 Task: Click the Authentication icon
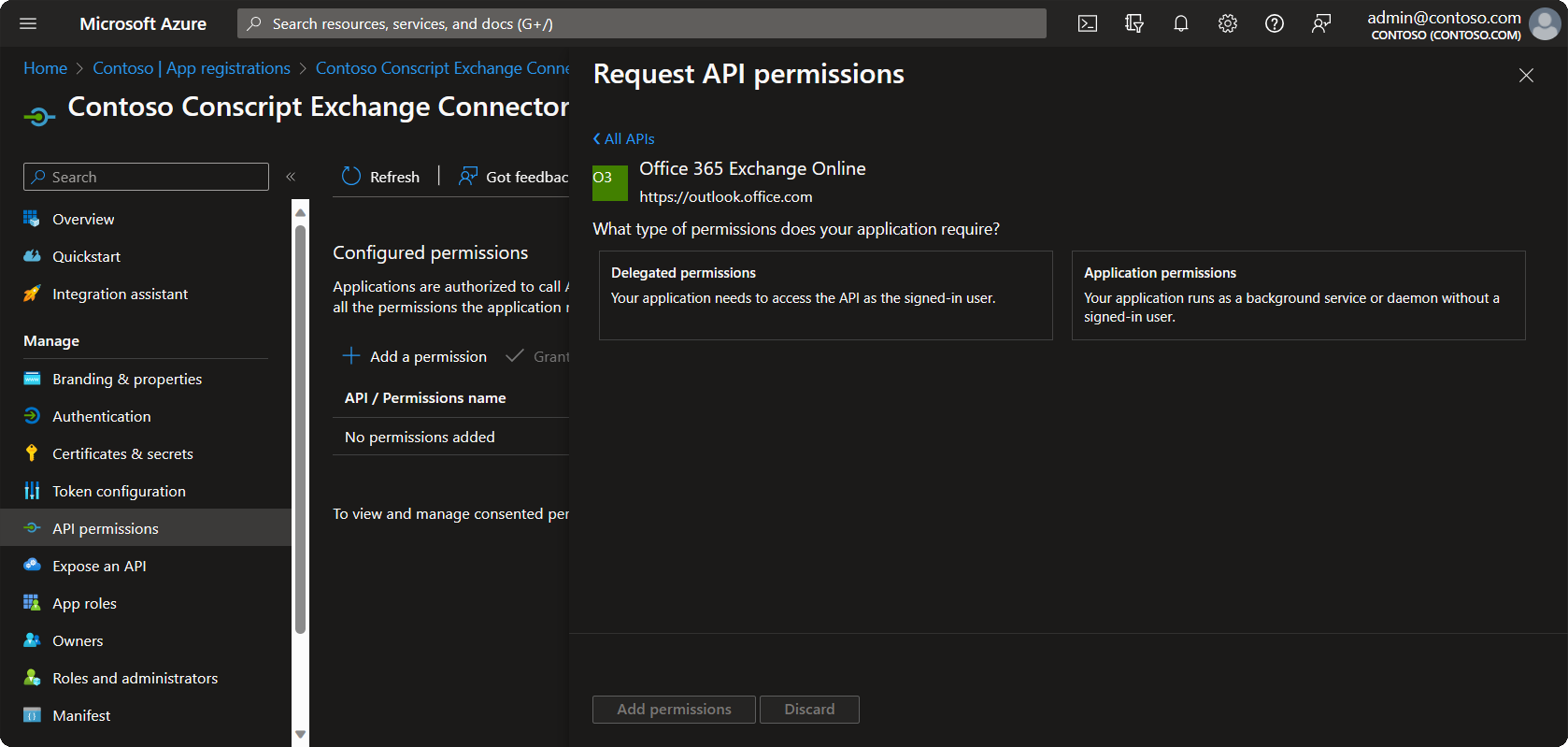(32, 416)
